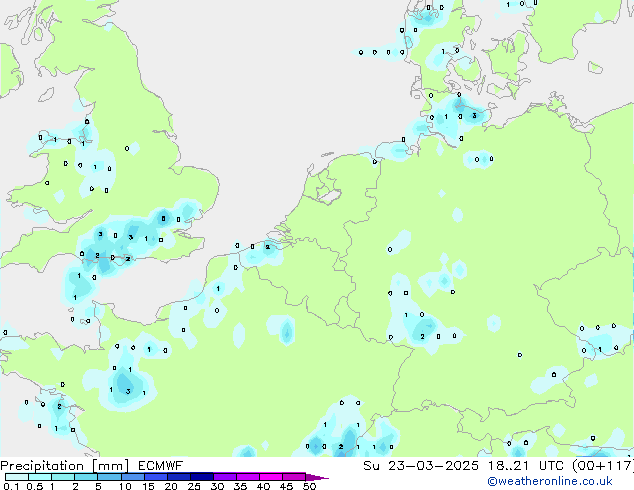Click the legend value 20
Screen dimensions: 634x490
[x=170, y=486]
